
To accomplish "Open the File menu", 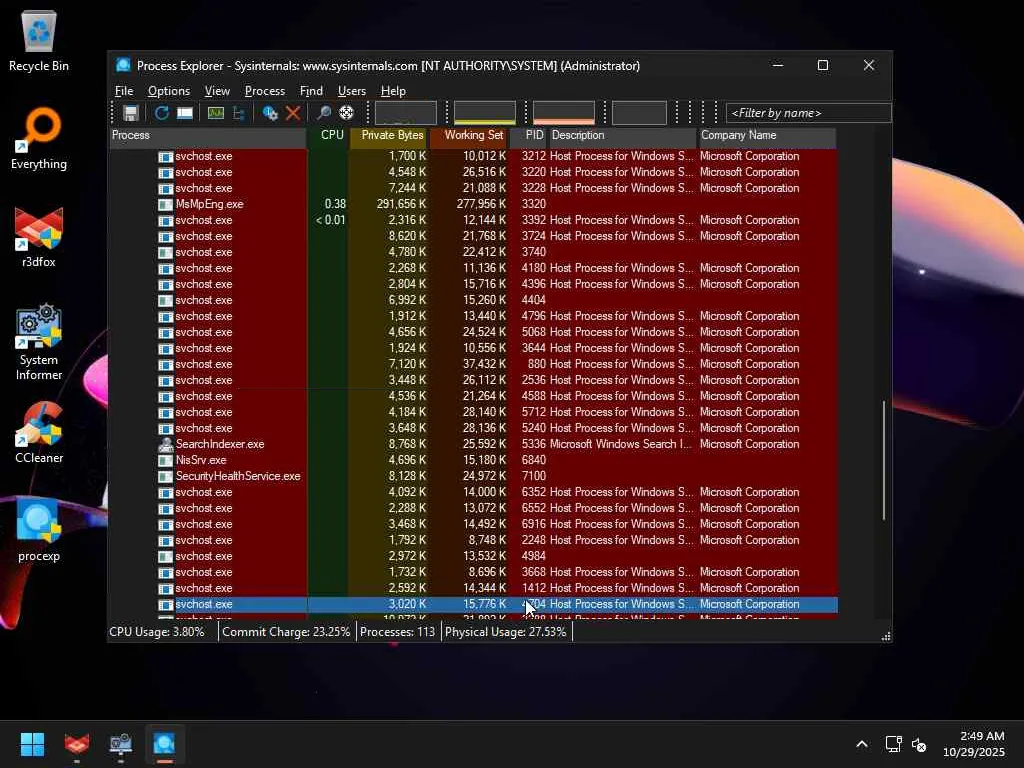I will tap(124, 91).
